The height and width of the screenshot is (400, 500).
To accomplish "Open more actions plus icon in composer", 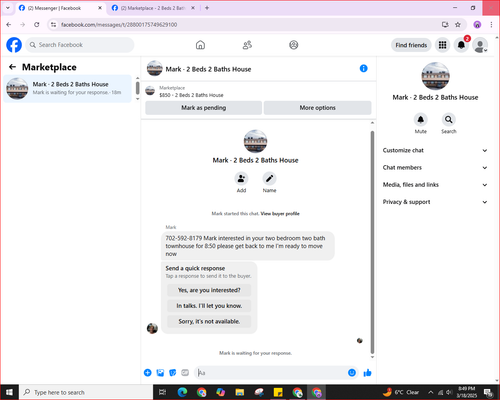I will click(148, 373).
